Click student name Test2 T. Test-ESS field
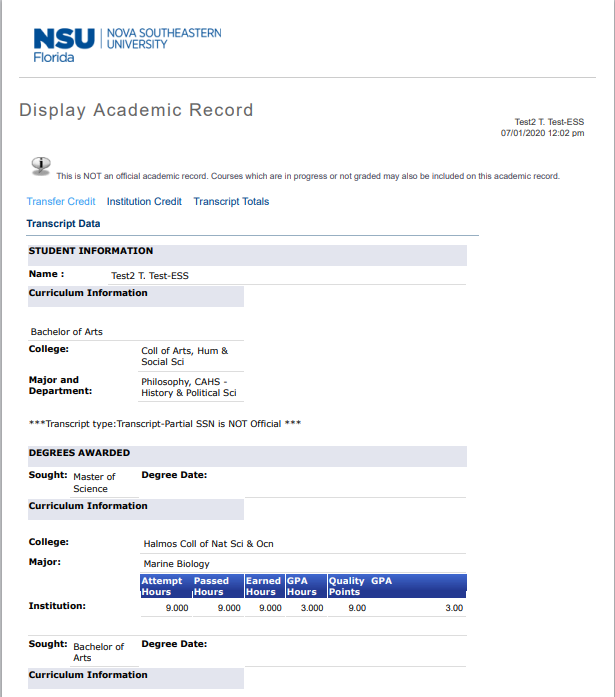Image resolution: width=615 pixels, height=697 pixels. [x=288, y=276]
